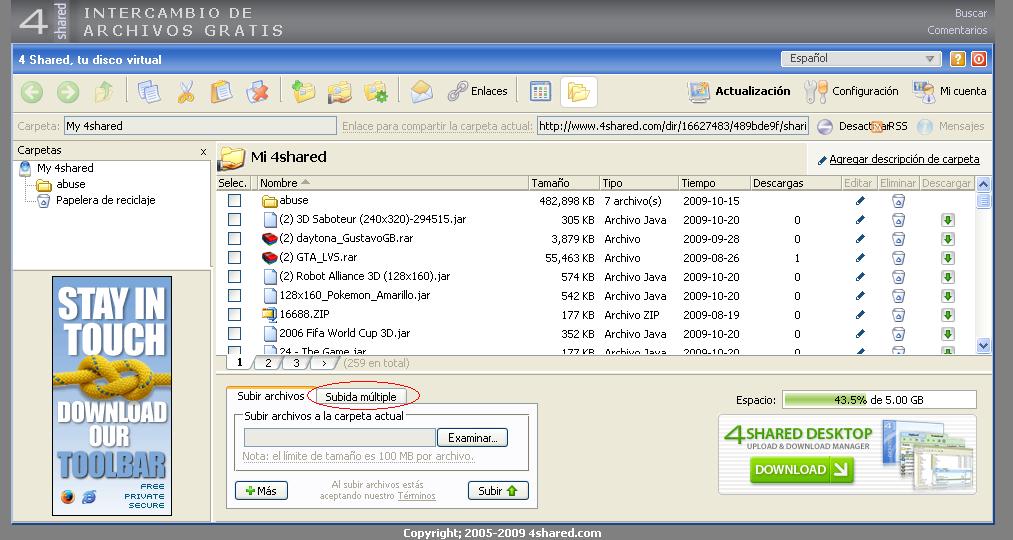Select 128x160_Pokemon_Amarillo.jar checkbox

tap(235, 295)
